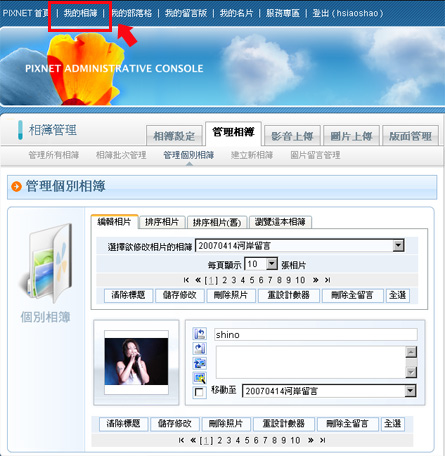Click 建立新相簿 submenu link
The height and width of the screenshot is (456, 445).
tap(252, 155)
